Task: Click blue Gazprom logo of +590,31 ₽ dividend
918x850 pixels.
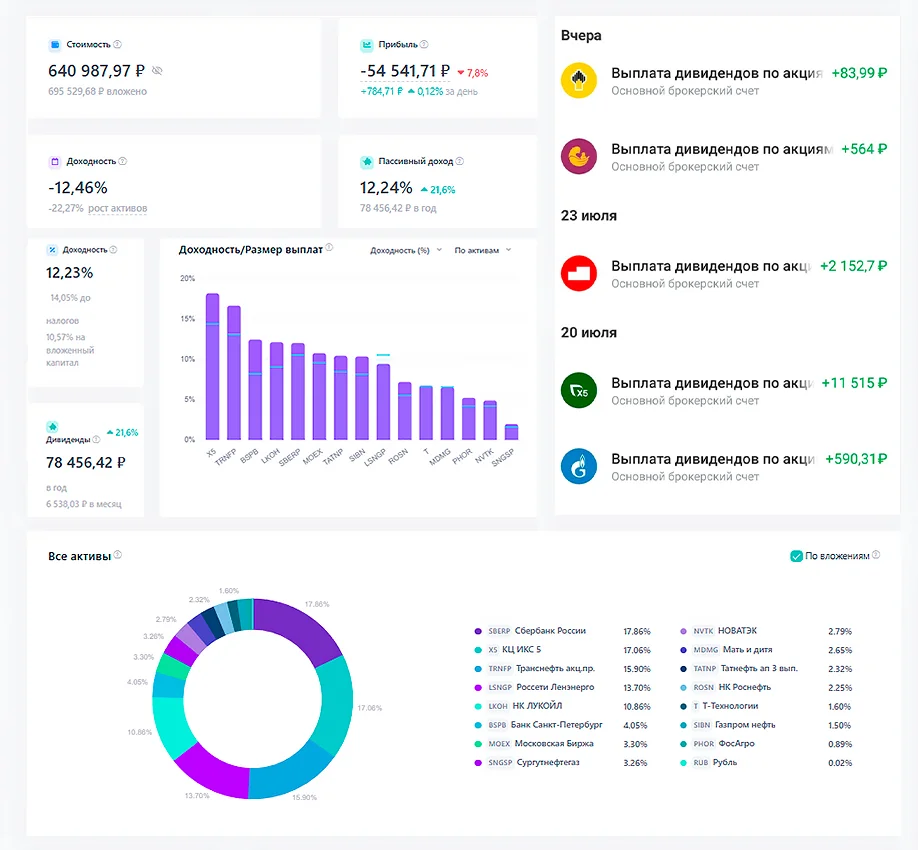Action: coord(578,467)
